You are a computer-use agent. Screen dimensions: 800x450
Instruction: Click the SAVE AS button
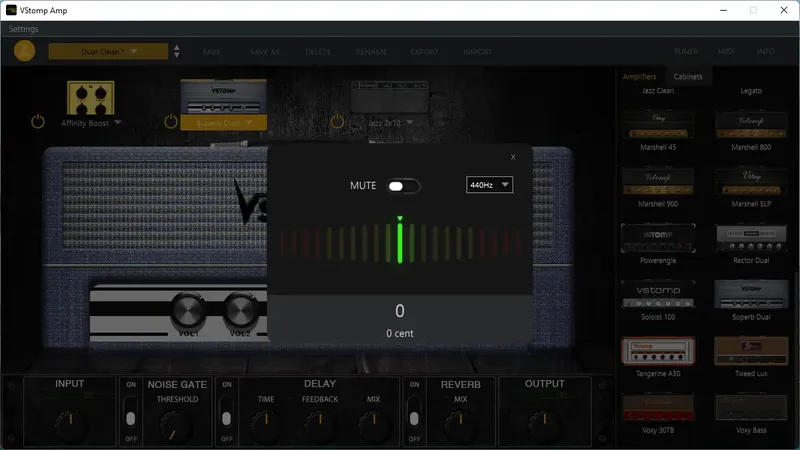pyautogui.click(x=264, y=52)
